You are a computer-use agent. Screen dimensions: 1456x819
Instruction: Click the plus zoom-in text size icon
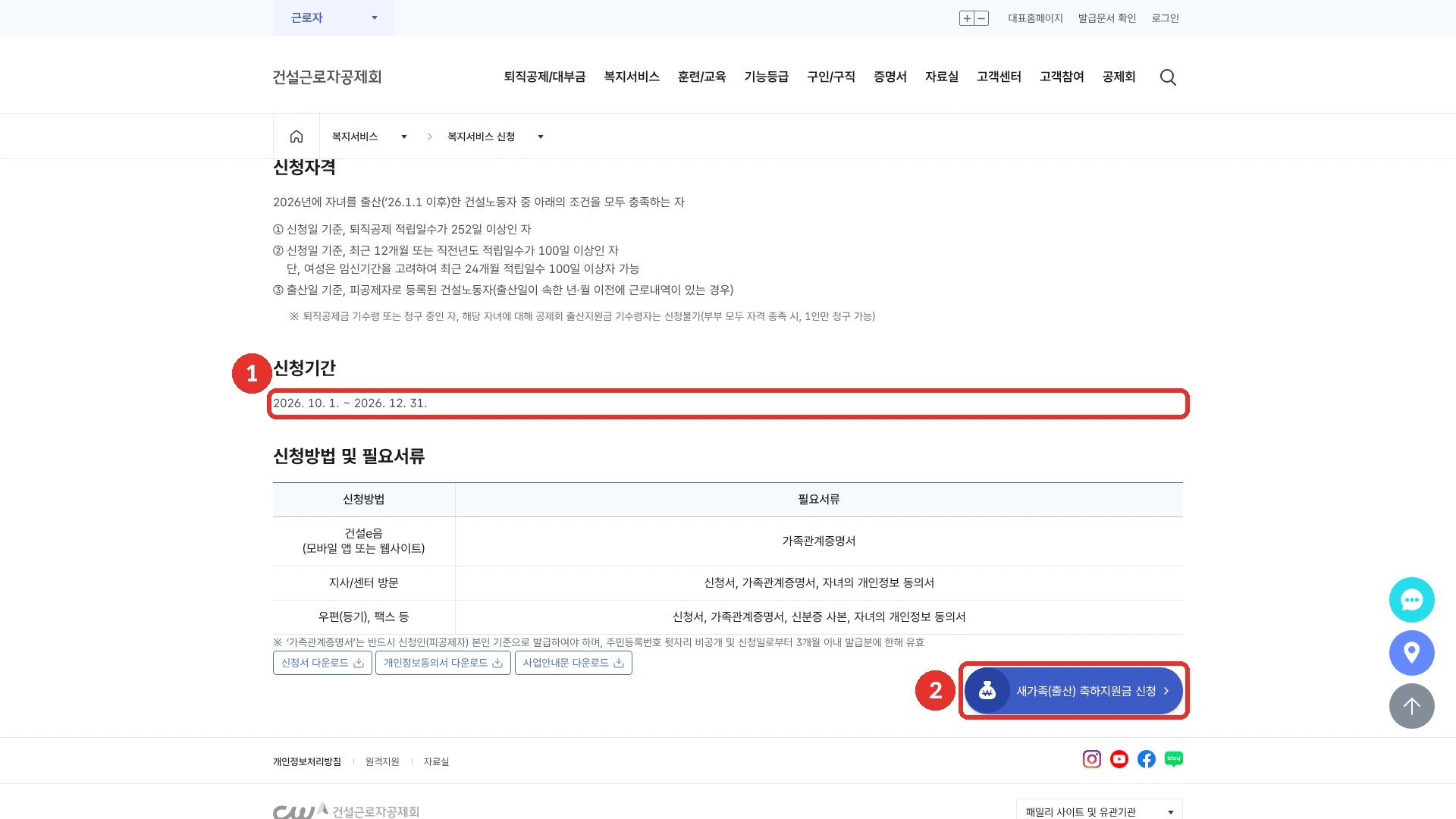[x=967, y=18]
